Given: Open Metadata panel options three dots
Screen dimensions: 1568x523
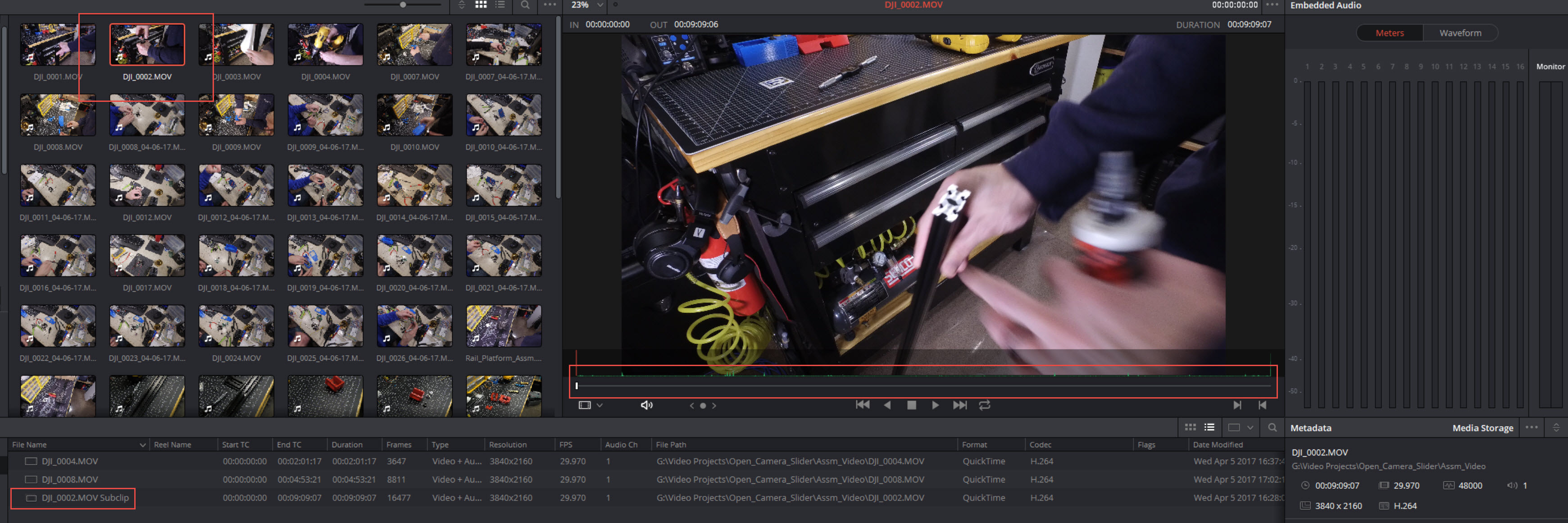Looking at the screenshot, I should [x=1532, y=428].
